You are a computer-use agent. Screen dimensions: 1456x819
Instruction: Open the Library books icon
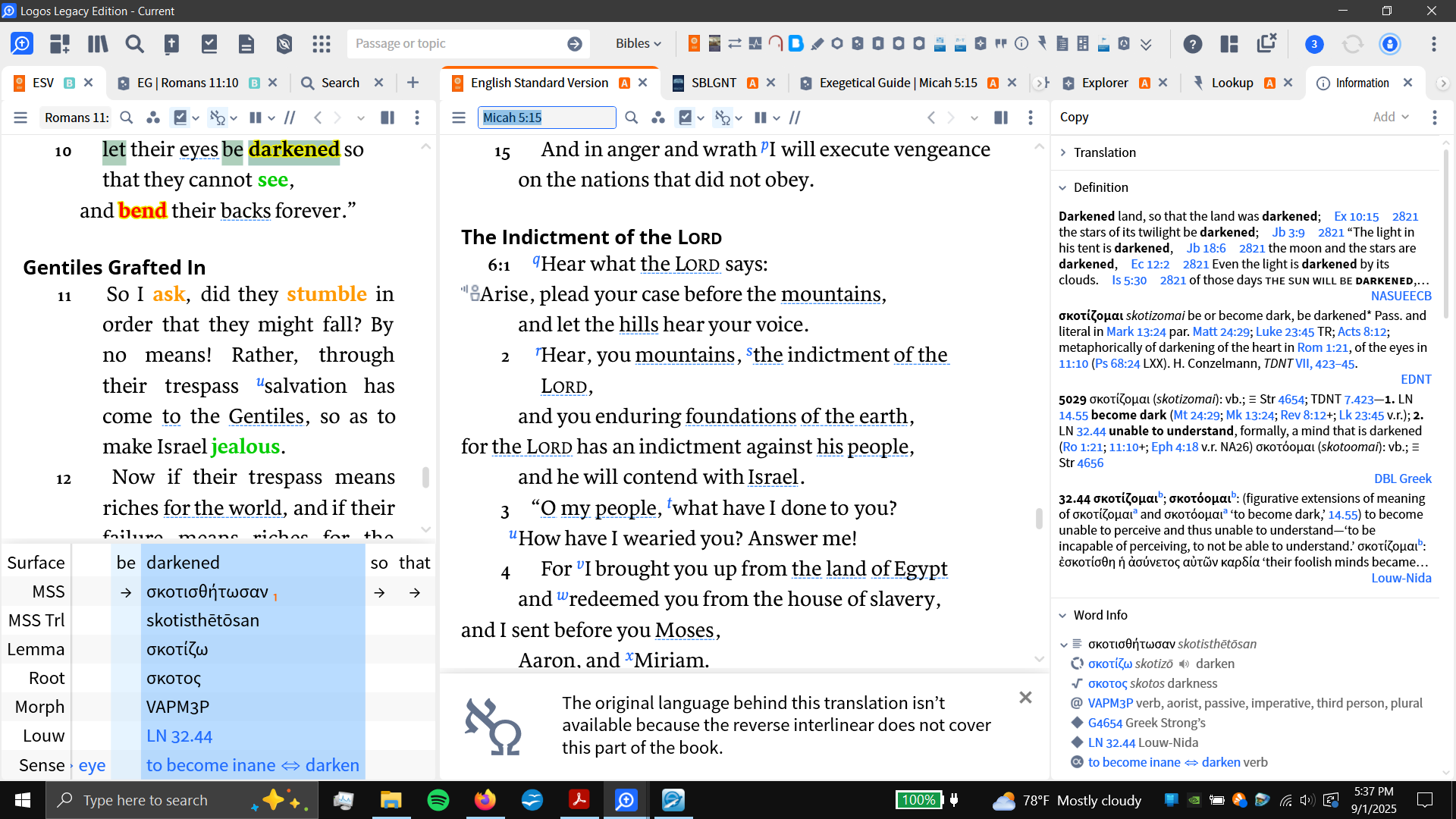[98, 44]
